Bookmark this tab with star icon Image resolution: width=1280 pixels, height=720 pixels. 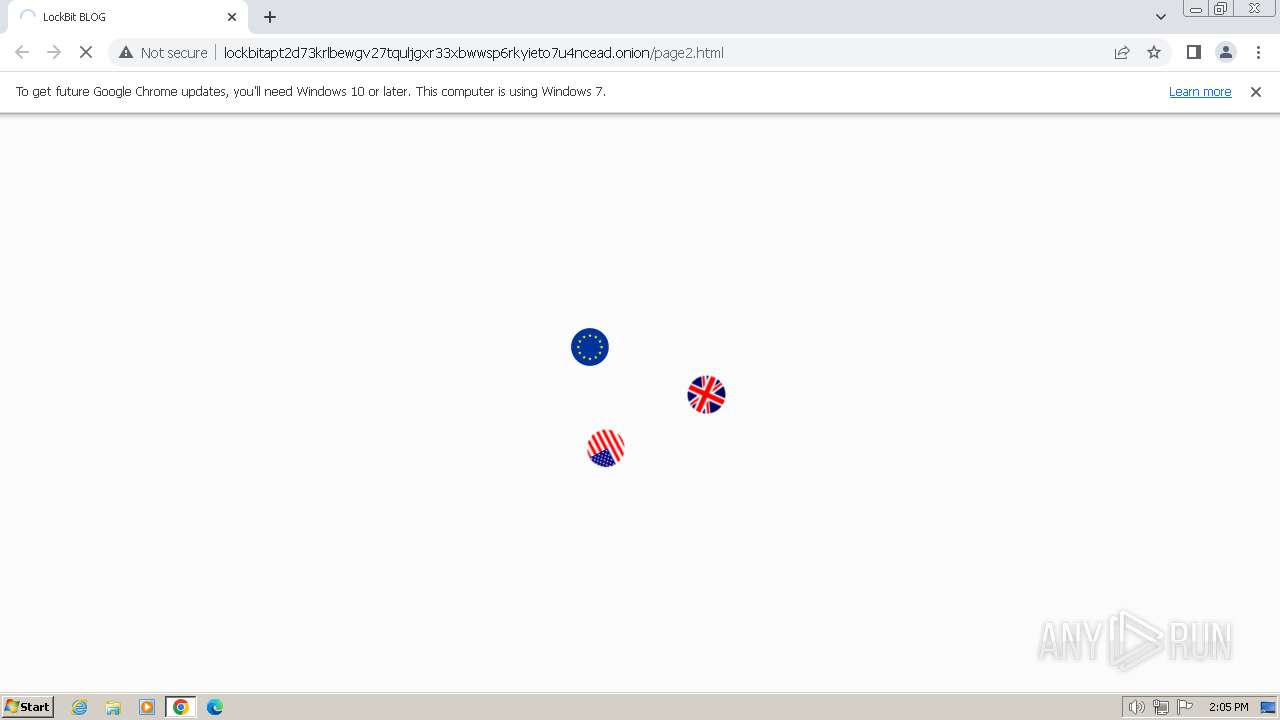1154,52
